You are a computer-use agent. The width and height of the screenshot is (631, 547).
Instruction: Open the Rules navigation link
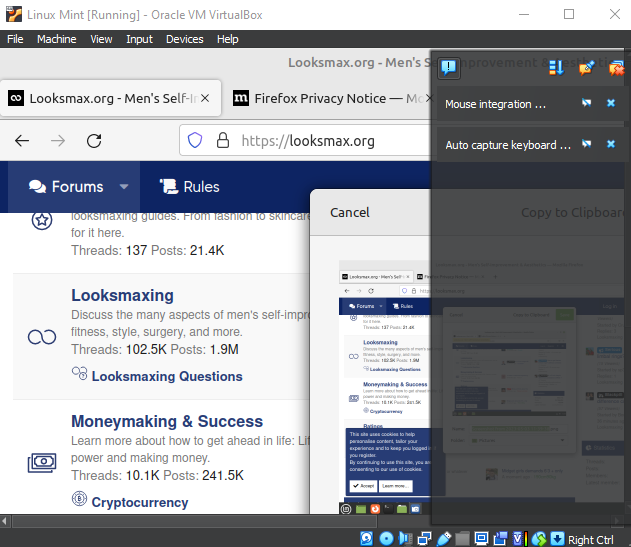(190, 187)
